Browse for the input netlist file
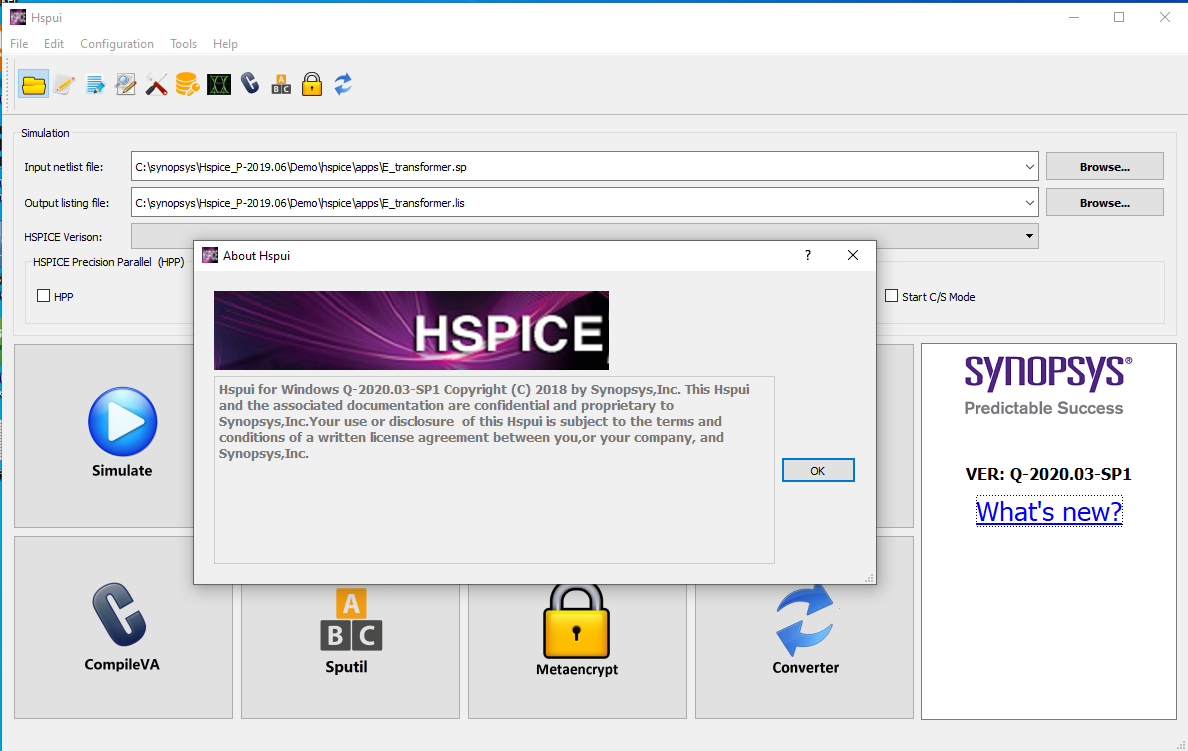The height and width of the screenshot is (751, 1188). click(x=1105, y=167)
